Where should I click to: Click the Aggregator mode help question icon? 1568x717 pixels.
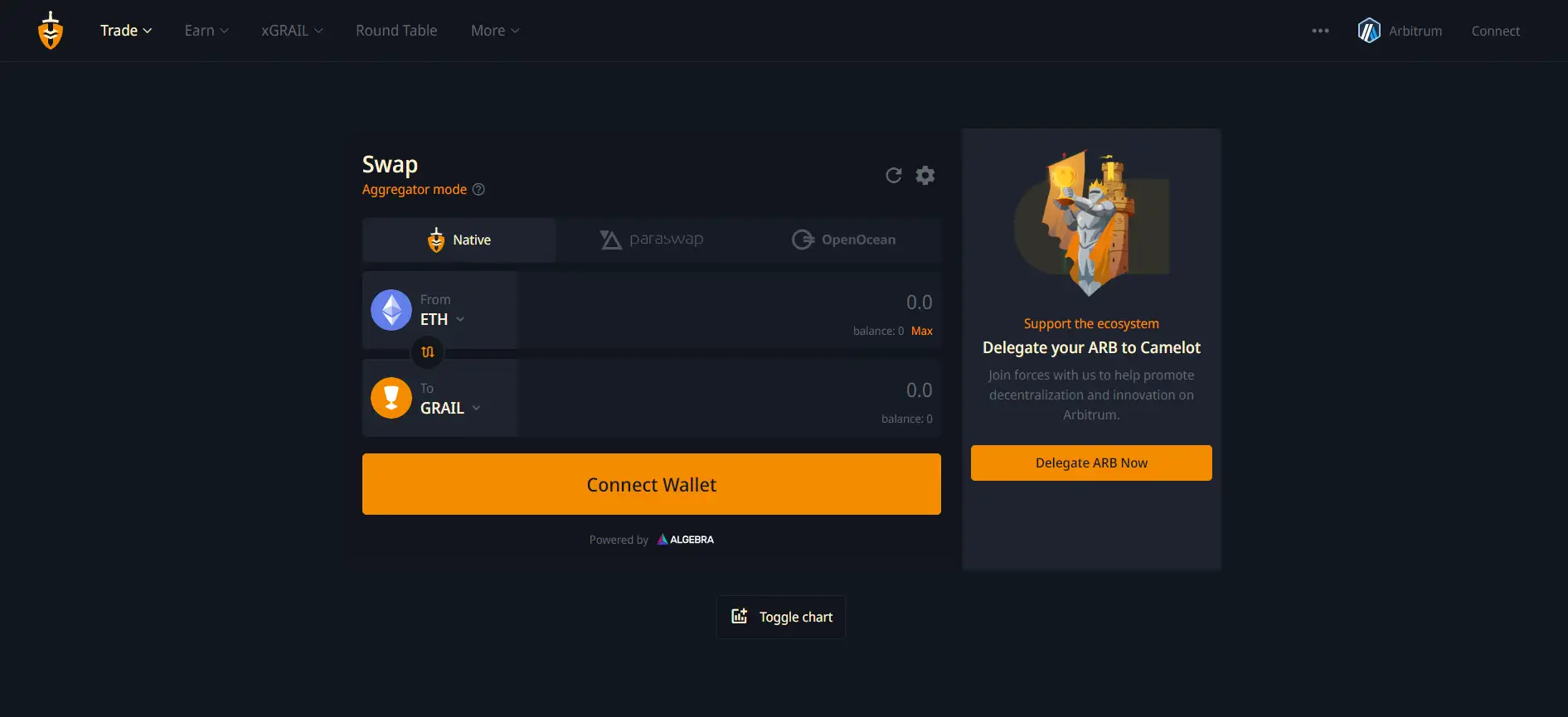(x=478, y=190)
